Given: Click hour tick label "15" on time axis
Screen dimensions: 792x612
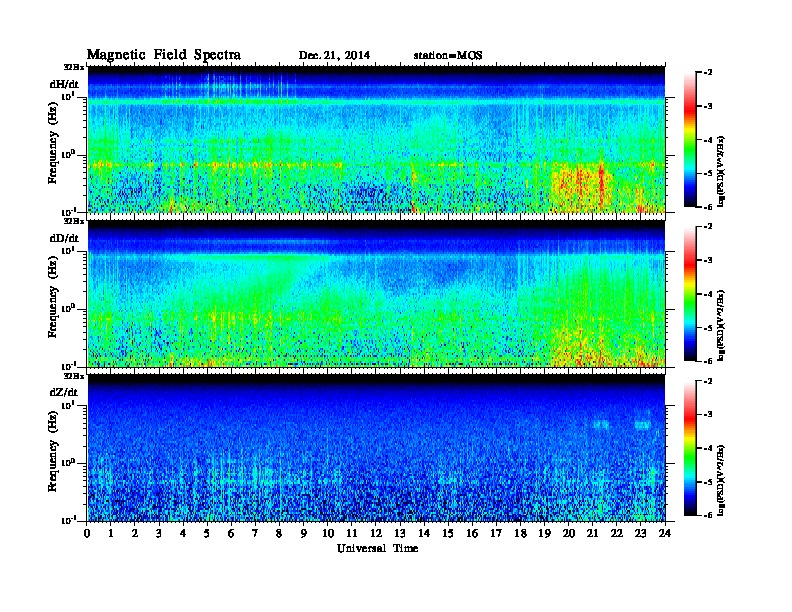Looking at the screenshot, I should coord(448,533).
